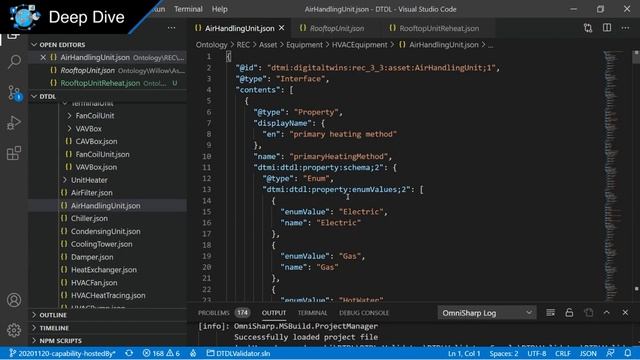Click the git branch 20201120-capability-hostedBy
This screenshot has width=640, height=360.
pyautogui.click(x=62, y=353)
